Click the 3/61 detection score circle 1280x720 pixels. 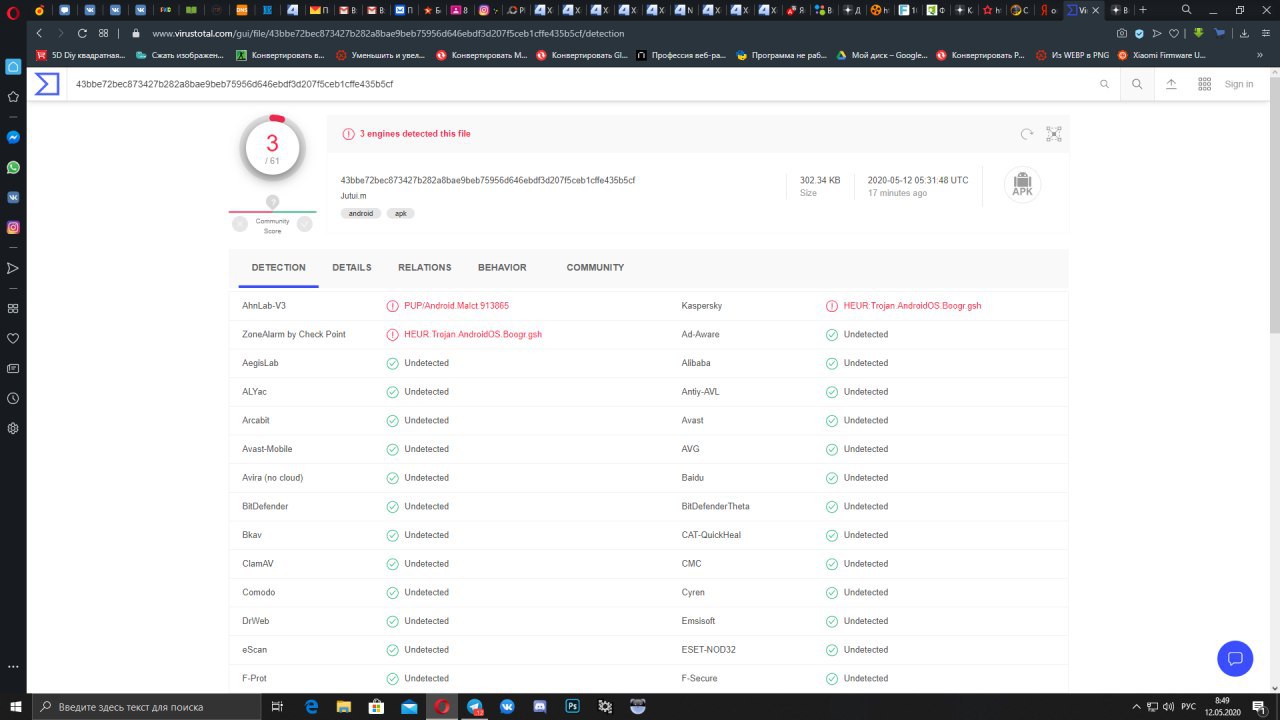point(272,147)
